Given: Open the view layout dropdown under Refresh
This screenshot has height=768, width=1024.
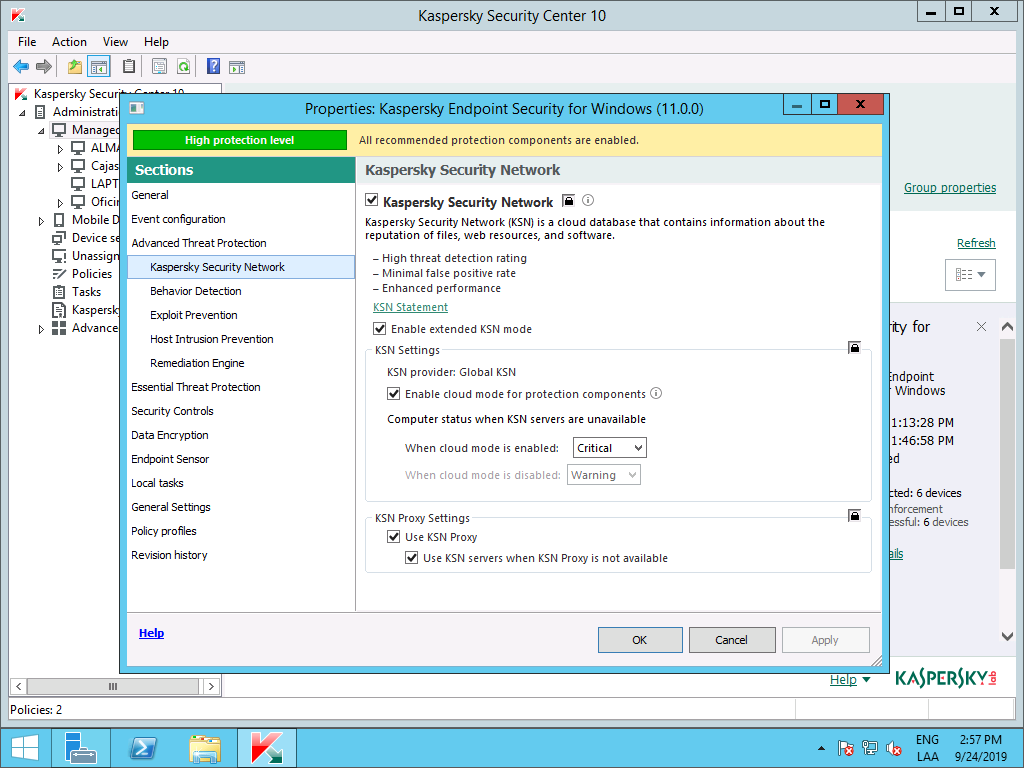Looking at the screenshot, I should [970, 274].
